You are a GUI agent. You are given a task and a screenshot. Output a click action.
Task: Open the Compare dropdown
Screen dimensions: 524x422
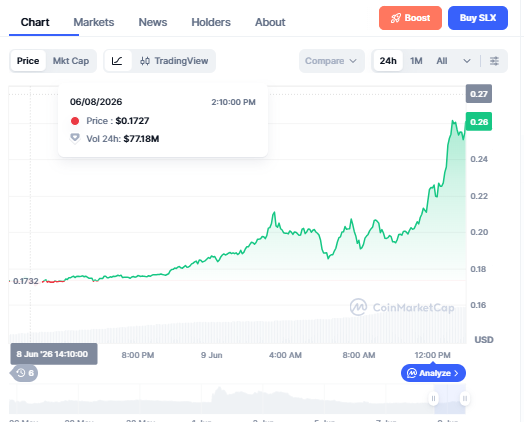[331, 61]
